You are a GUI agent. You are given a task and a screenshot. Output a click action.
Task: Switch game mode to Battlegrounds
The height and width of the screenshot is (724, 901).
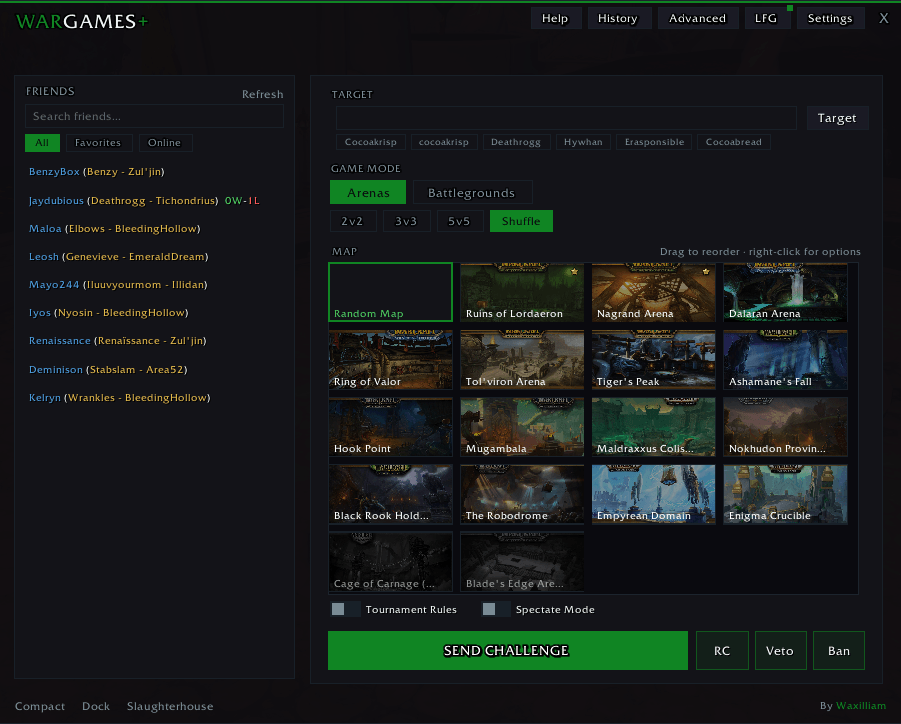point(472,192)
